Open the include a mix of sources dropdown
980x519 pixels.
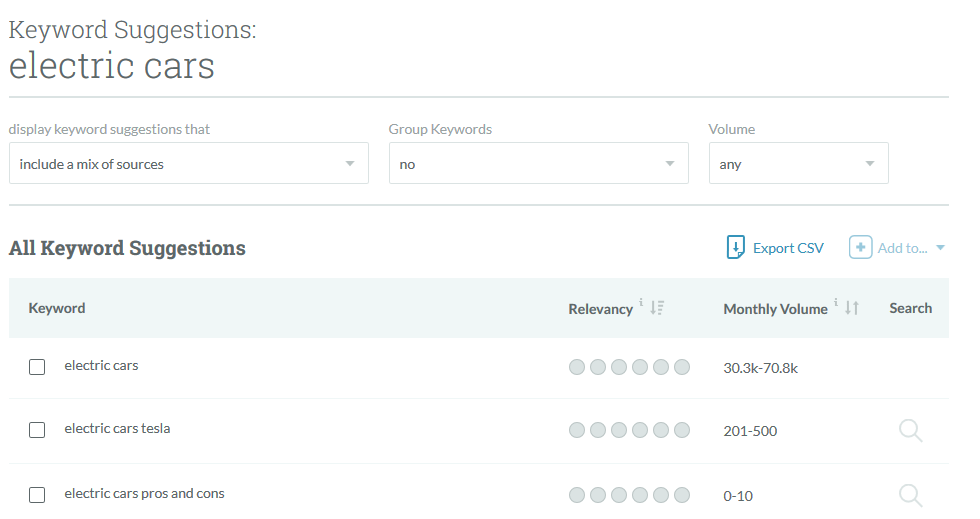tap(188, 163)
